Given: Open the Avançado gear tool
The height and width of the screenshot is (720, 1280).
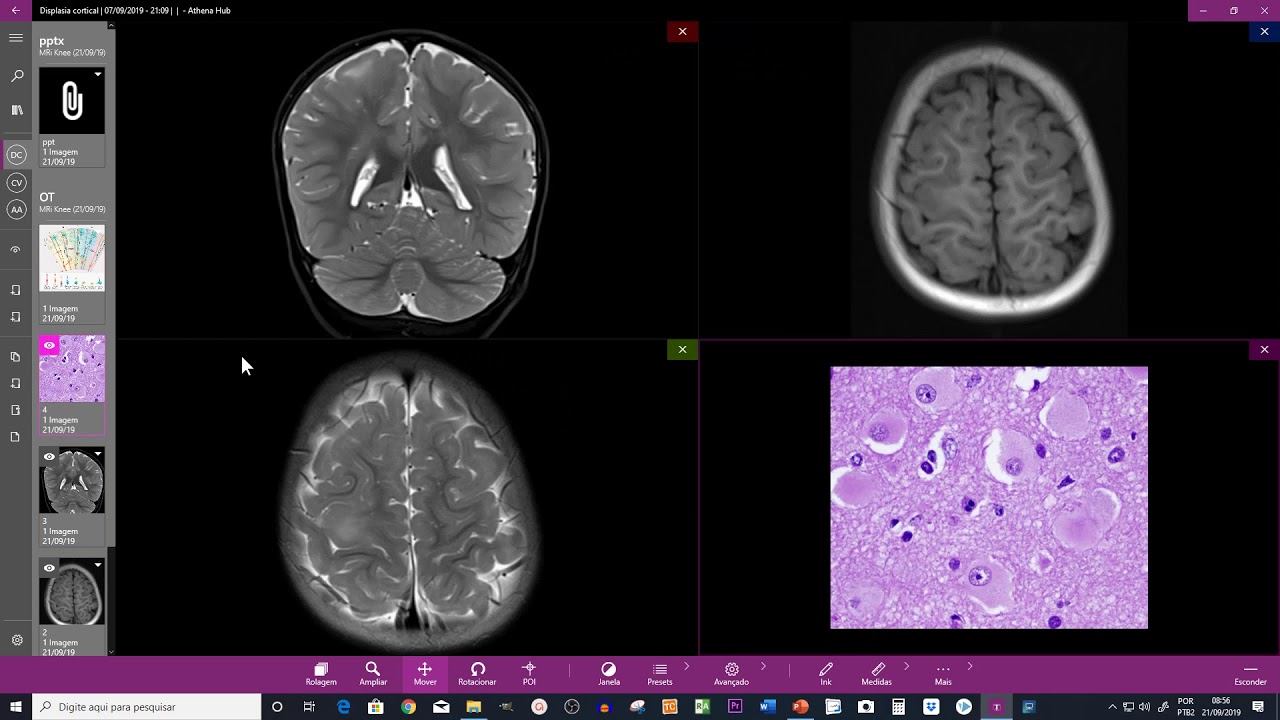Looking at the screenshot, I should coord(731,674).
